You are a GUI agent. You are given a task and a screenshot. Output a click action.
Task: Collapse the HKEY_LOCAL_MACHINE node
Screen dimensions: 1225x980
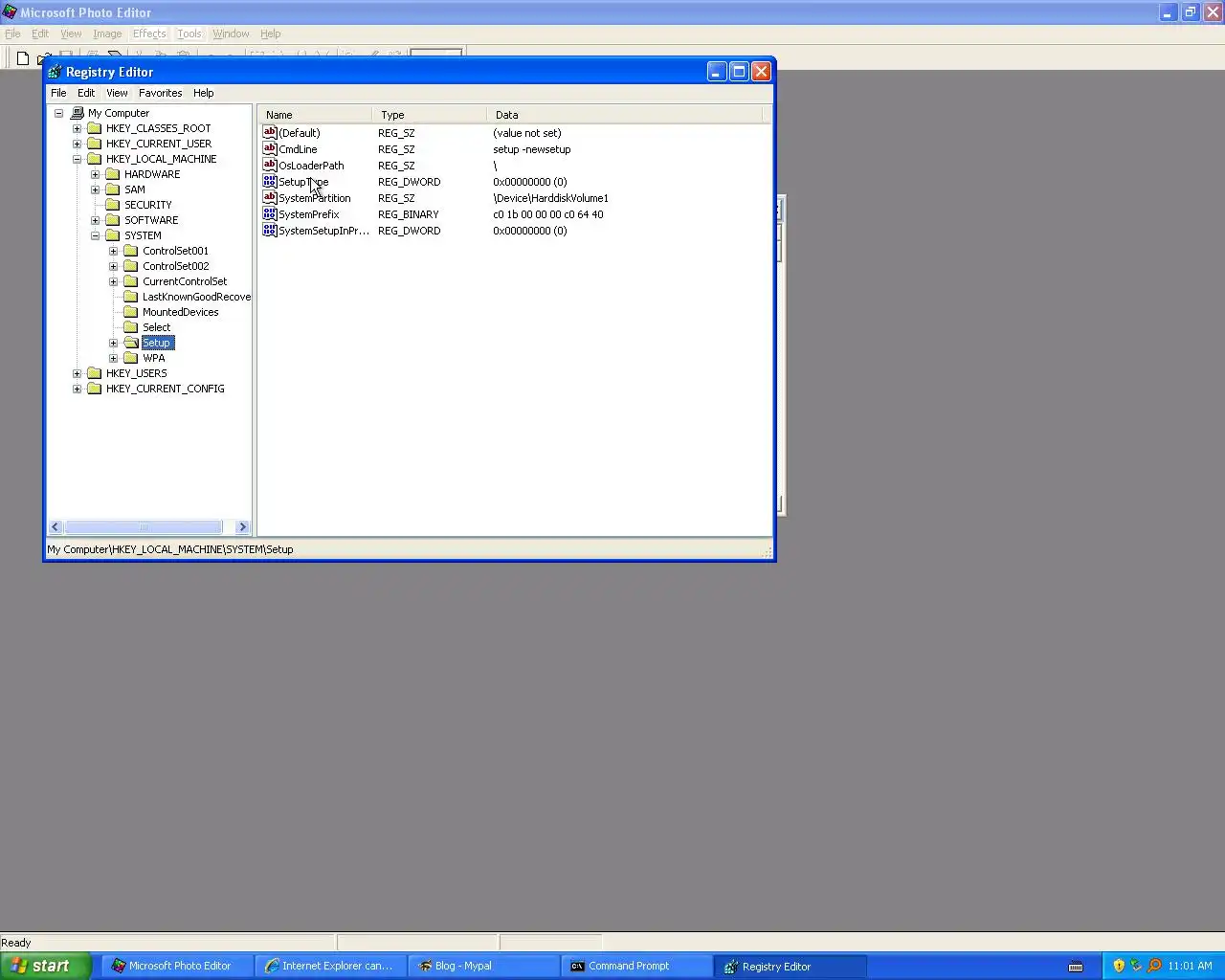(78, 159)
